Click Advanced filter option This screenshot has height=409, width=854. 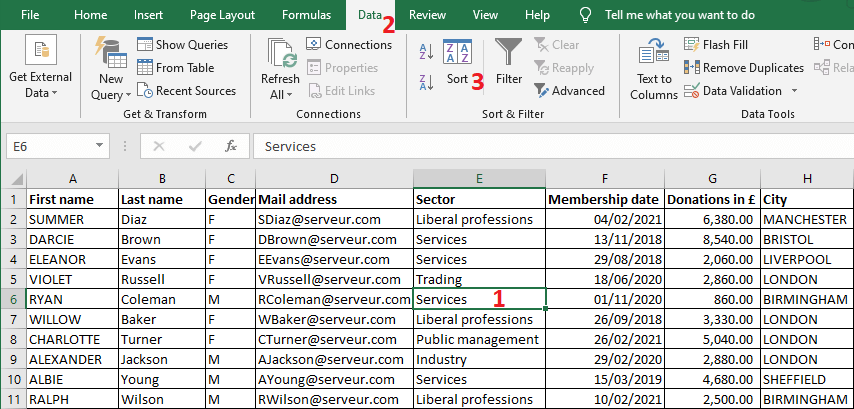(568, 91)
